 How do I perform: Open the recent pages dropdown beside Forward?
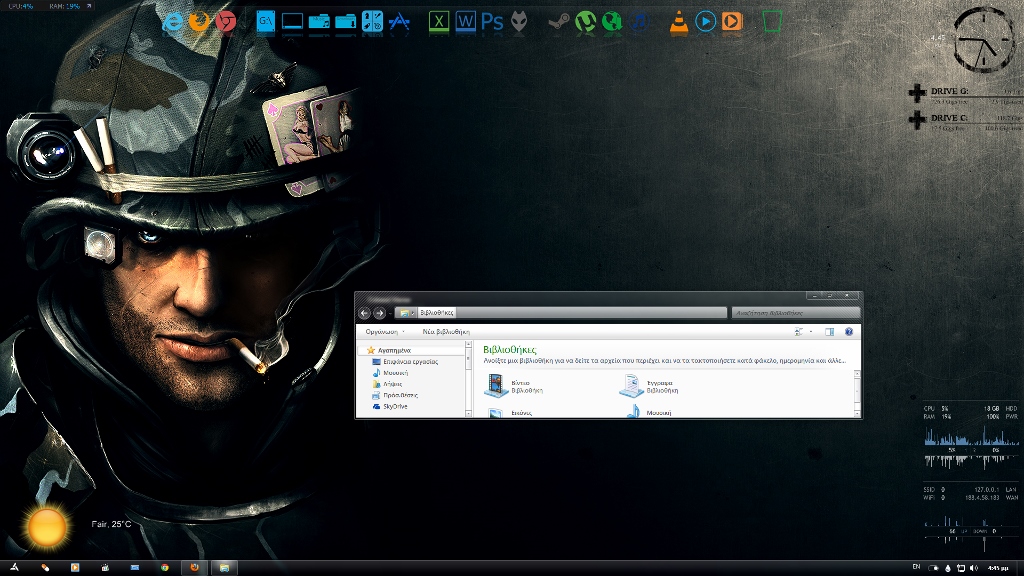390,313
